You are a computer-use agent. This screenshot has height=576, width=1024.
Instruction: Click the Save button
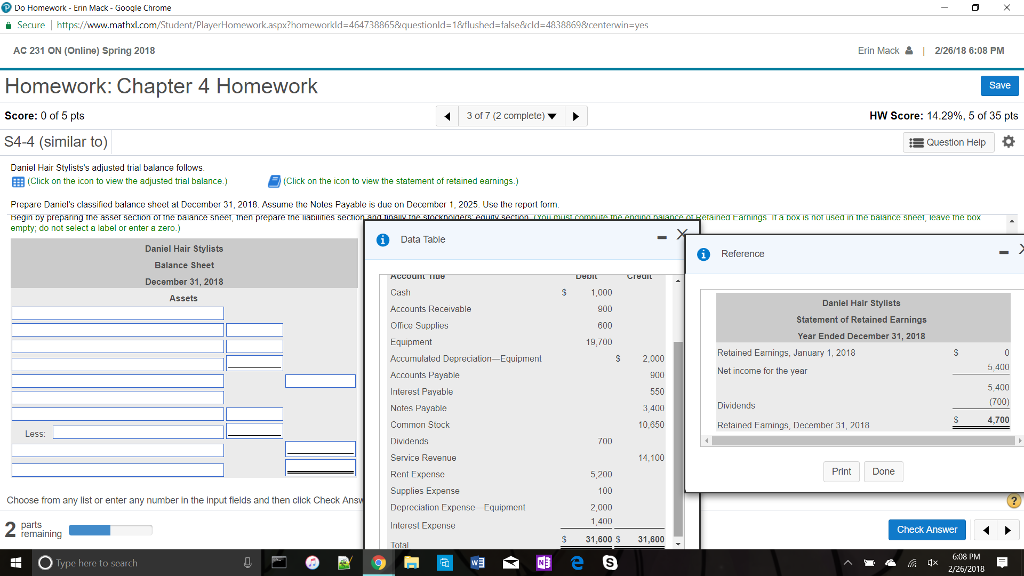coord(999,86)
